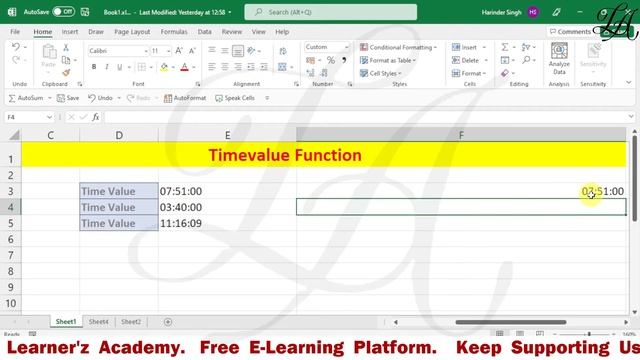The width and height of the screenshot is (640, 360).
Task: Open the Review tab
Action: [x=231, y=31]
